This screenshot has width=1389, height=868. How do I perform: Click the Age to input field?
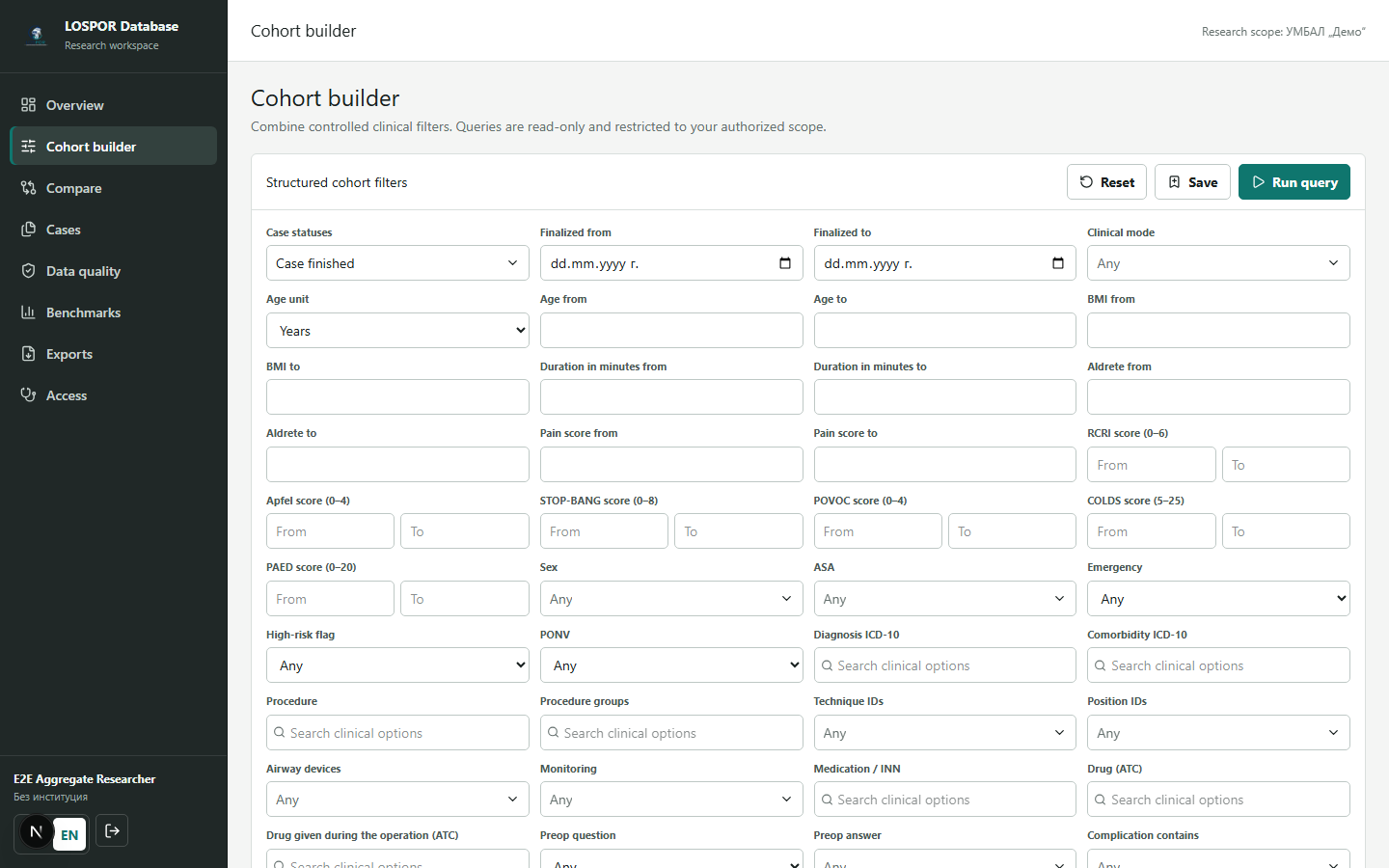point(944,331)
